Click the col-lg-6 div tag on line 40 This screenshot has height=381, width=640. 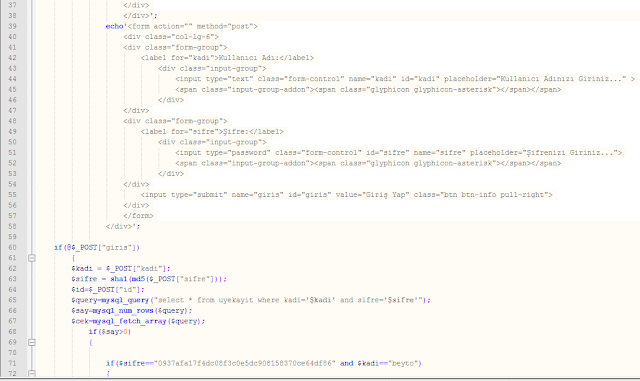click(171, 37)
